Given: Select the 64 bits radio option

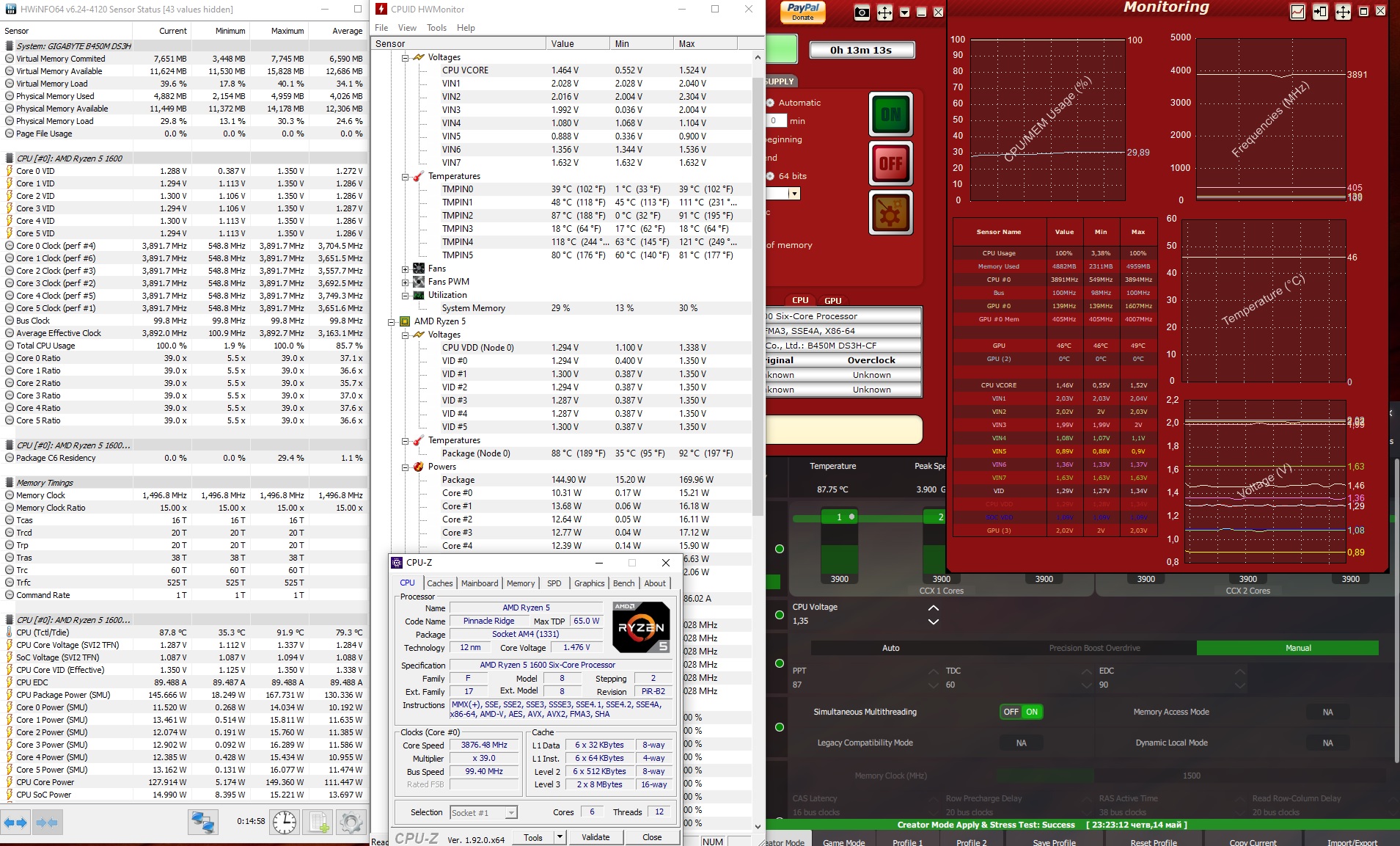Looking at the screenshot, I should coord(771,176).
